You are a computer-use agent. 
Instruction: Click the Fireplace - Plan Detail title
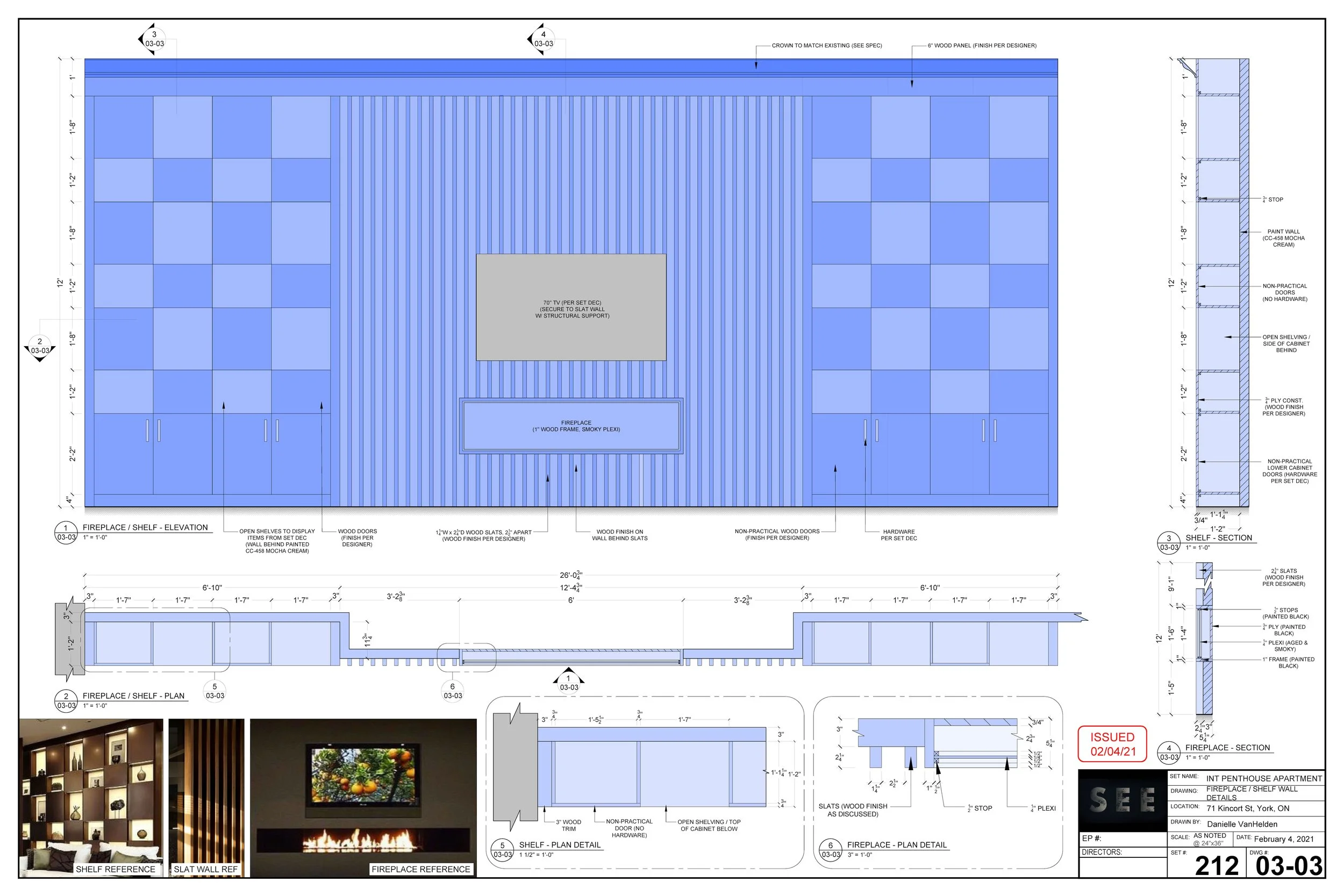click(x=897, y=845)
